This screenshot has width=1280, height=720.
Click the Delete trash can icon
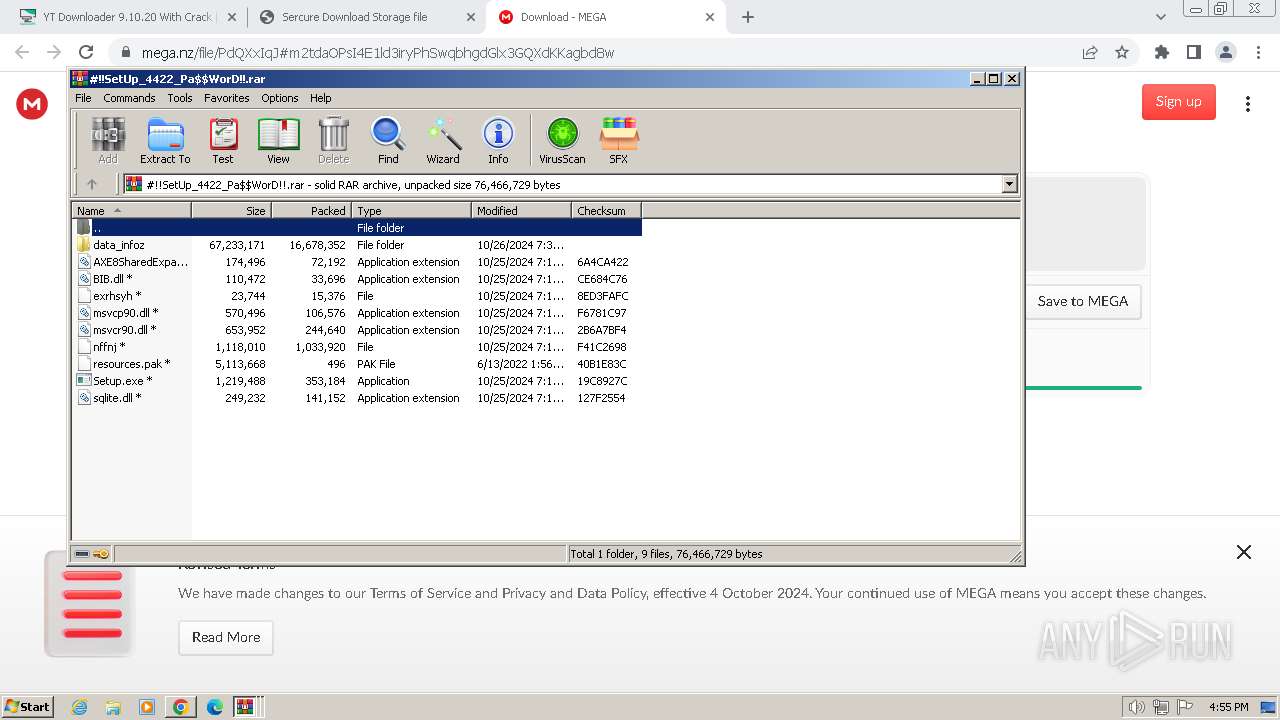coord(333,140)
